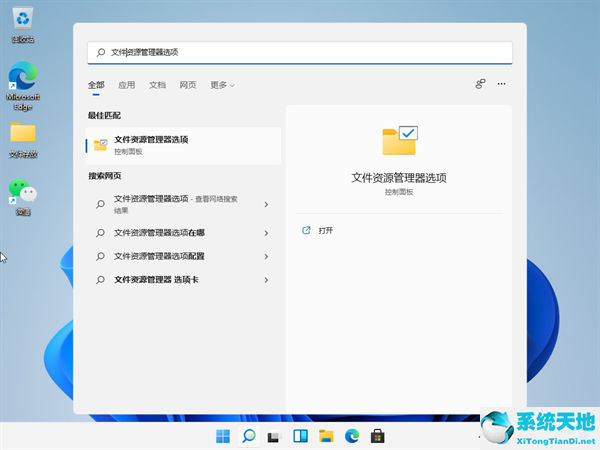Click inside the search box with text 文件资源管理器选项
600x450 pixels.
(300, 52)
